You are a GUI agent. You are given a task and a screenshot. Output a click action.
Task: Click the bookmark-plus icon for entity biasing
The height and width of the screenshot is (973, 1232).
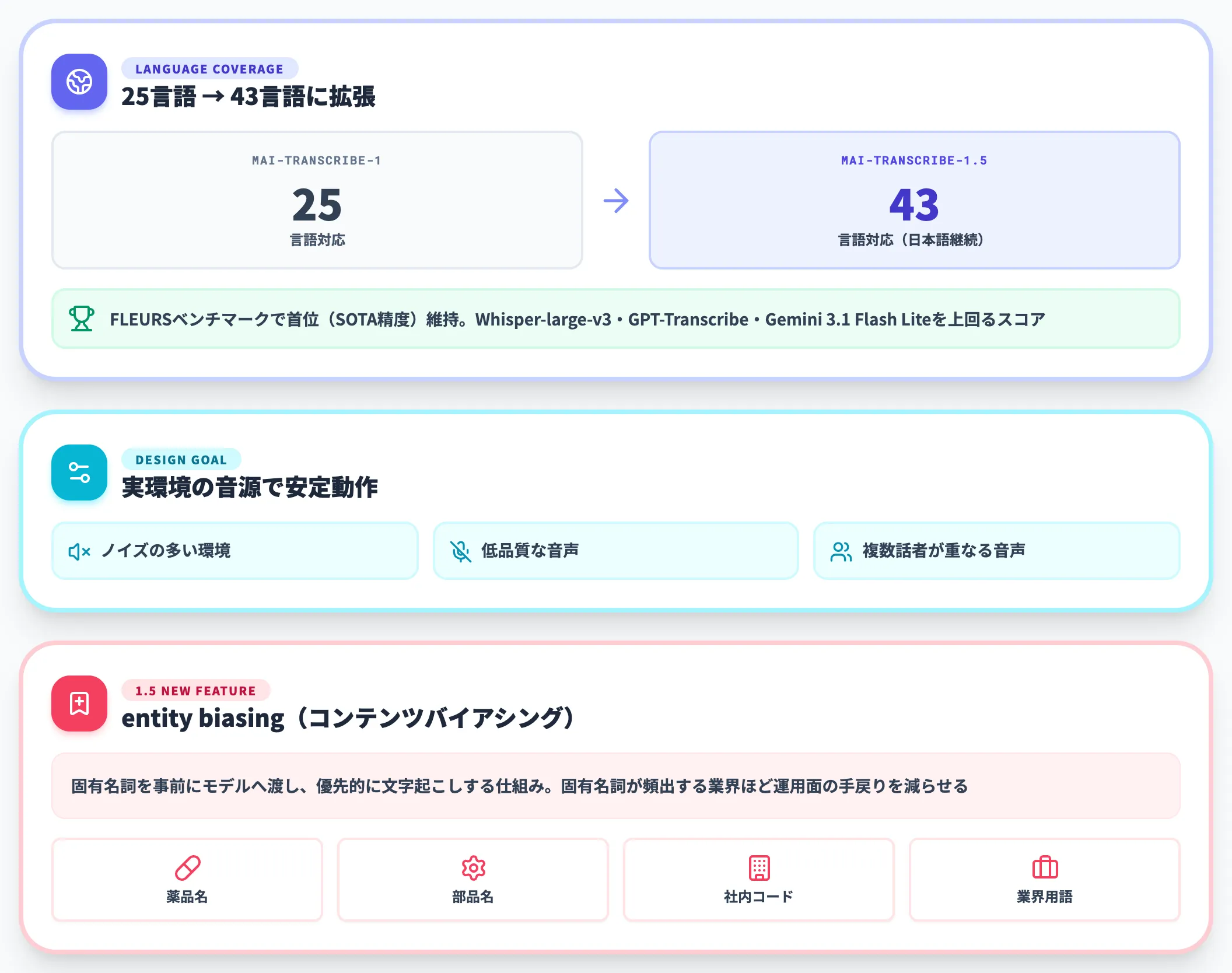pyautogui.click(x=79, y=703)
